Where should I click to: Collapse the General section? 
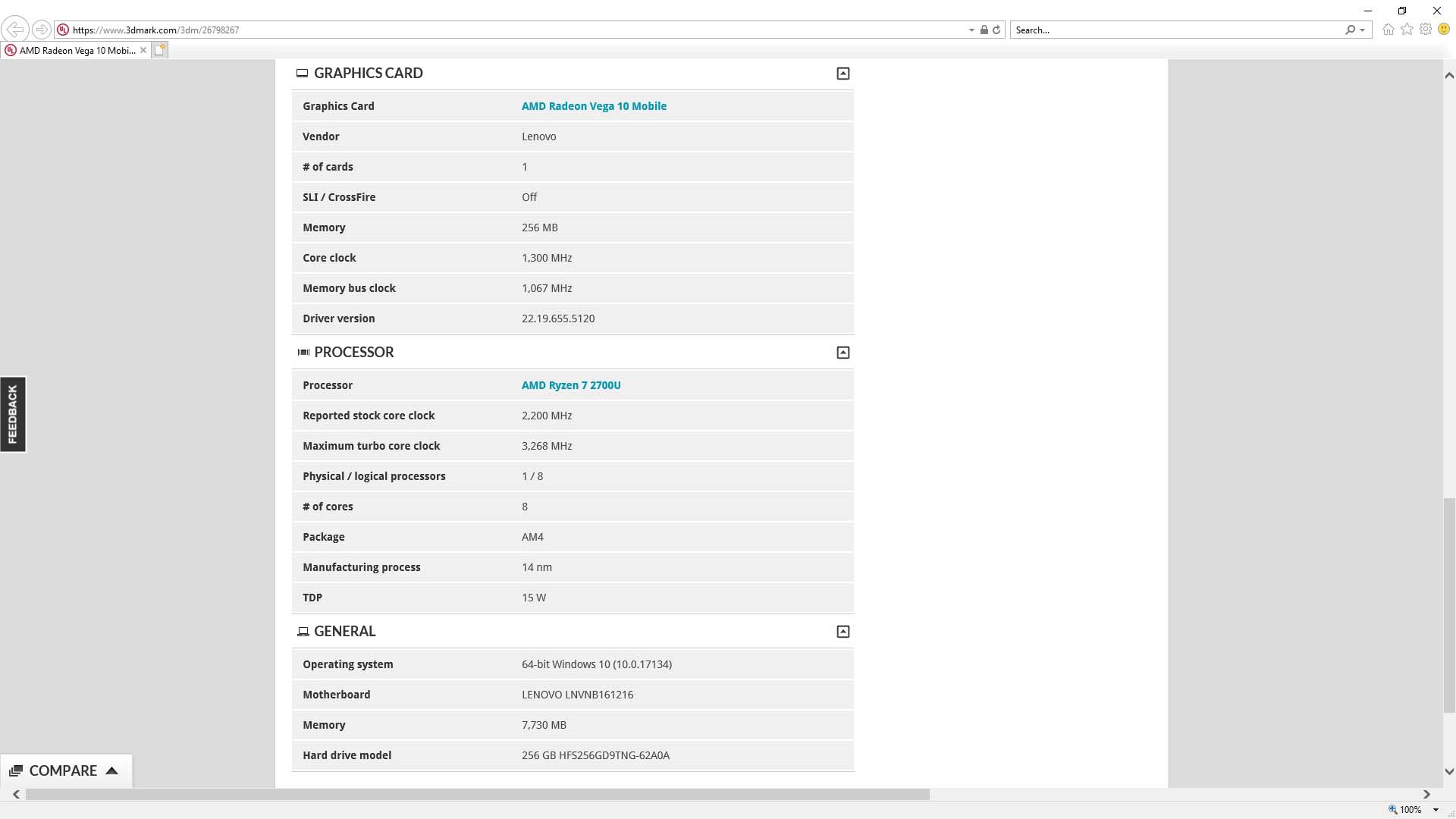843,632
